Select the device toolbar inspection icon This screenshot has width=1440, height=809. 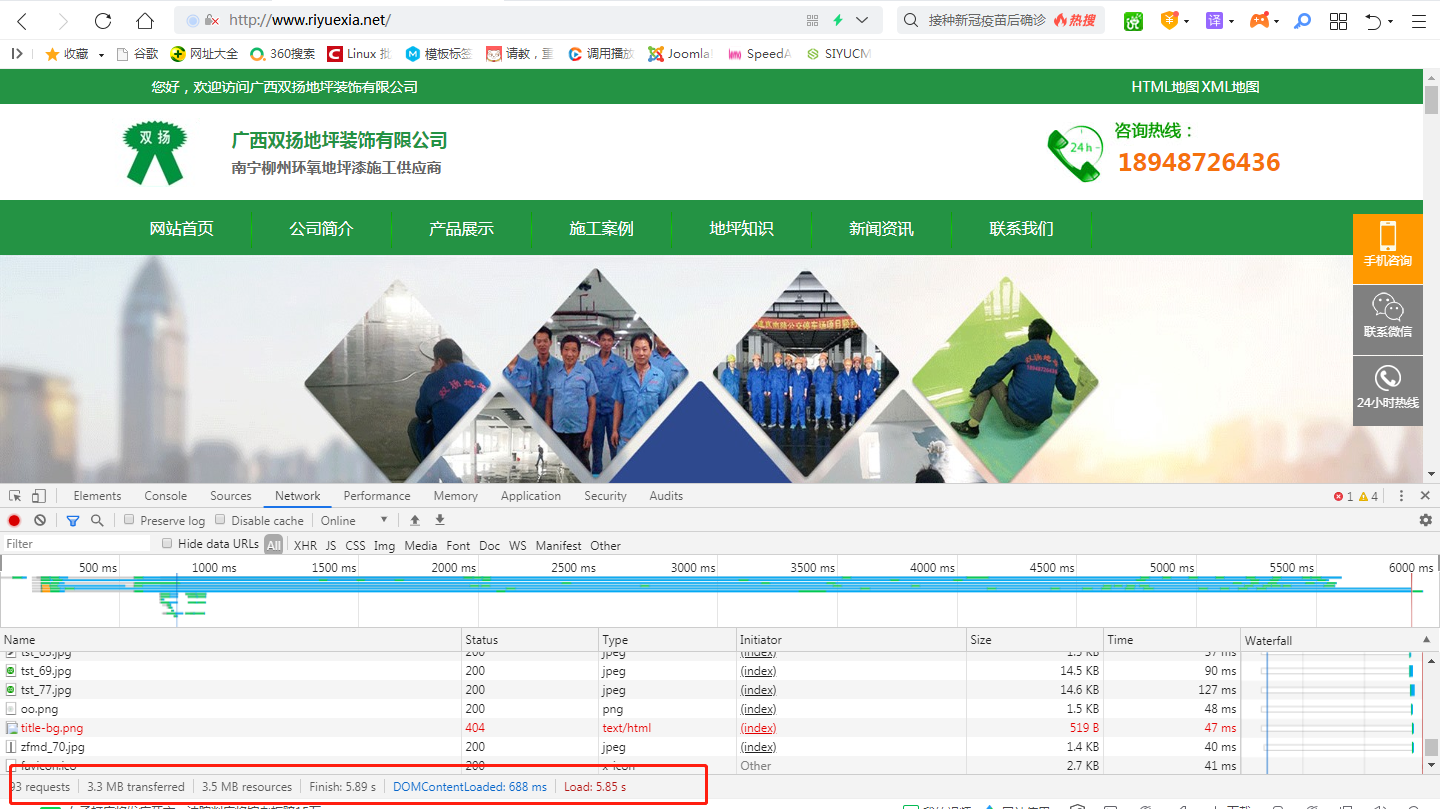pyautogui.click(x=38, y=495)
